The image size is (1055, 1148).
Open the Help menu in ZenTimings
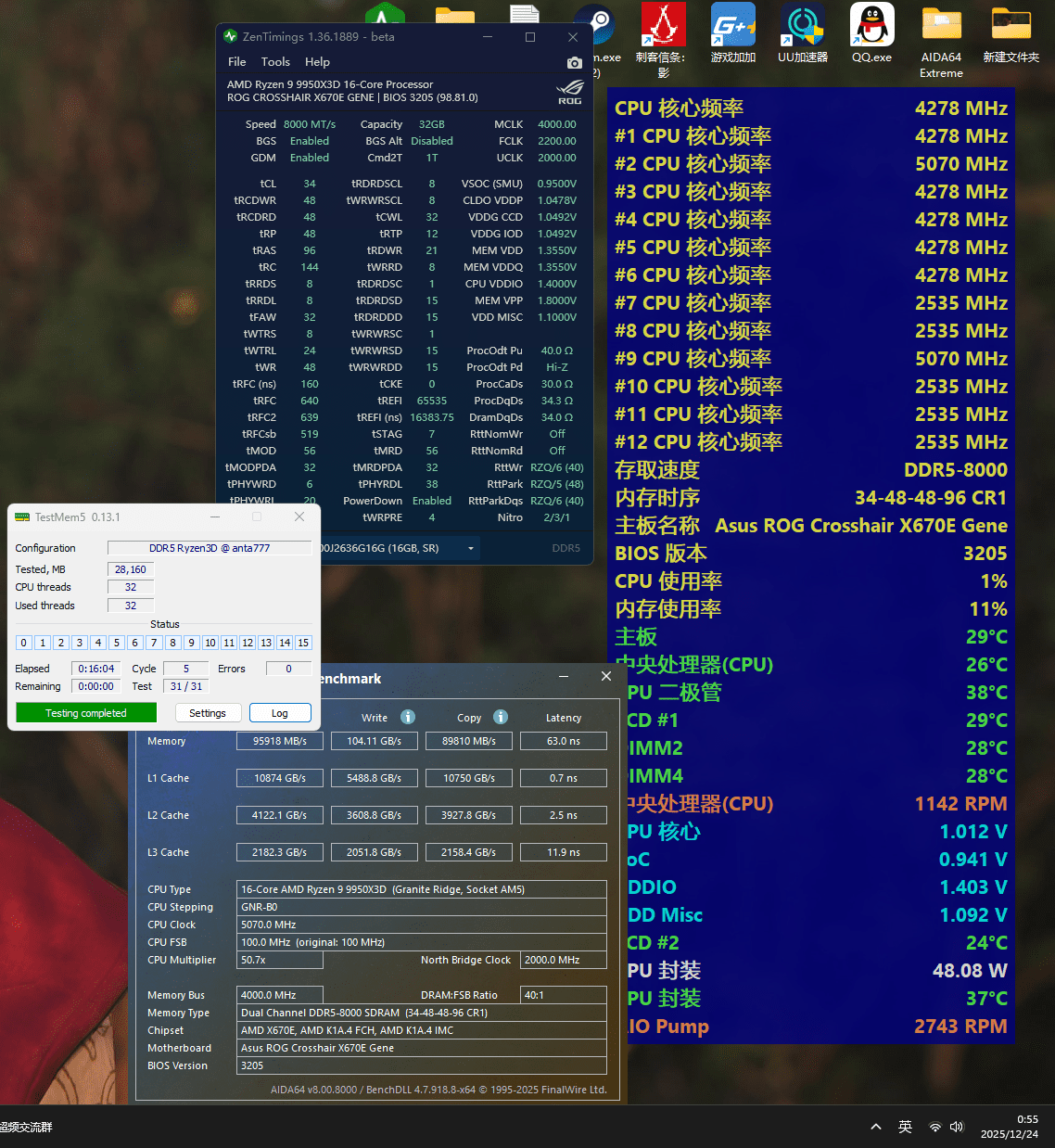tap(317, 62)
